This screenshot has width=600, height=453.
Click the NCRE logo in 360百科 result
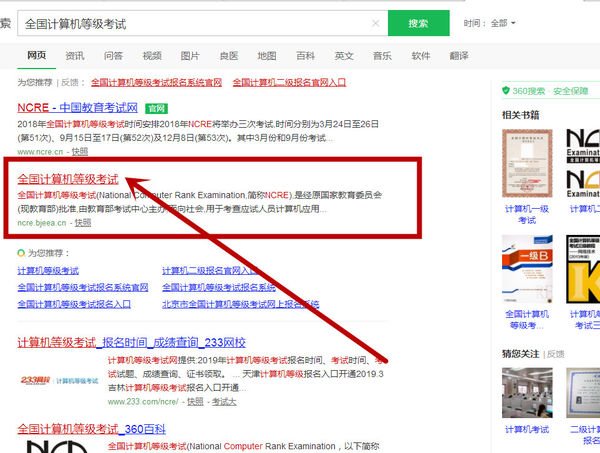click(x=57, y=446)
